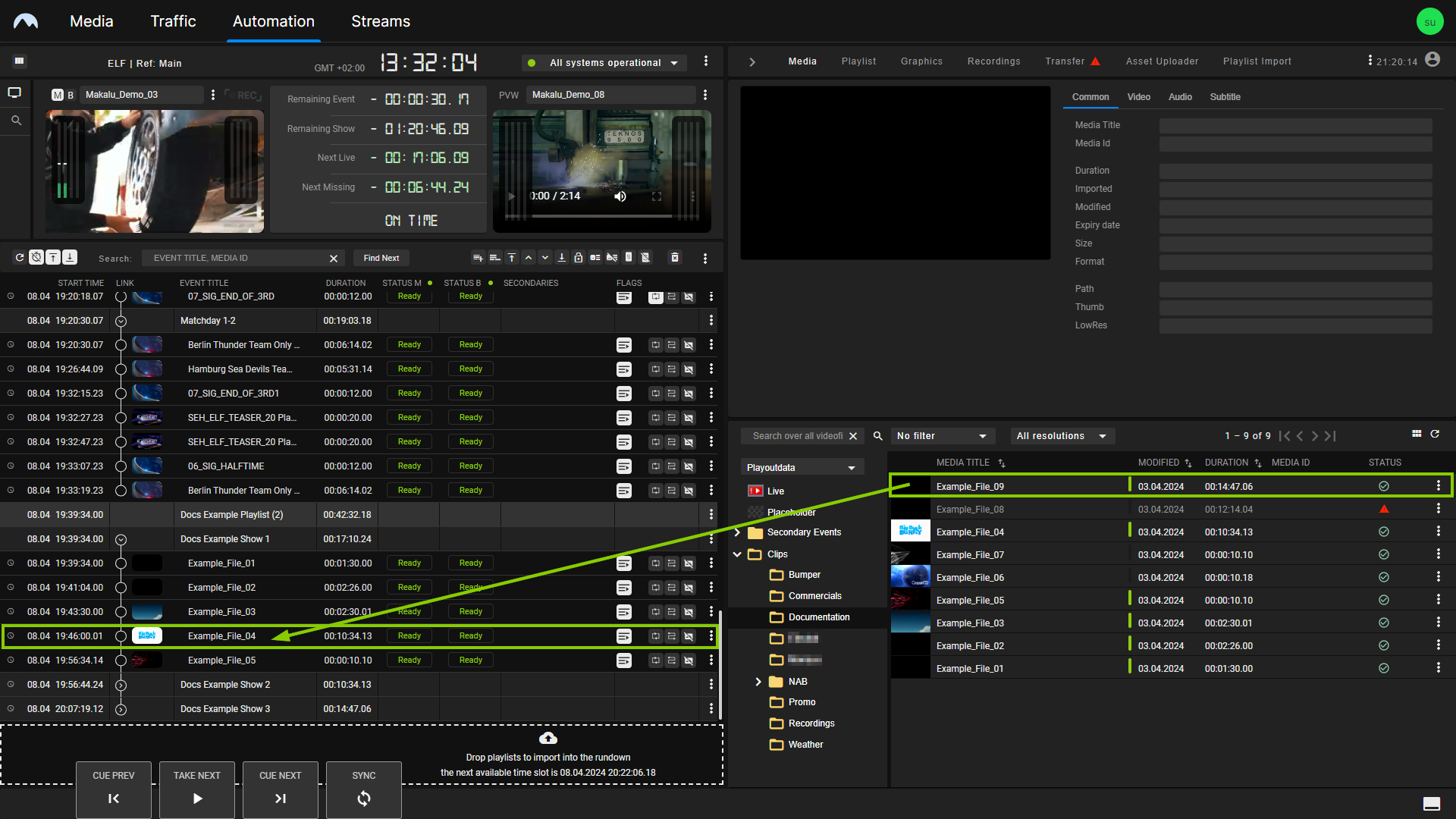
Task: Click the Find Next button in search bar
Action: [x=381, y=258]
